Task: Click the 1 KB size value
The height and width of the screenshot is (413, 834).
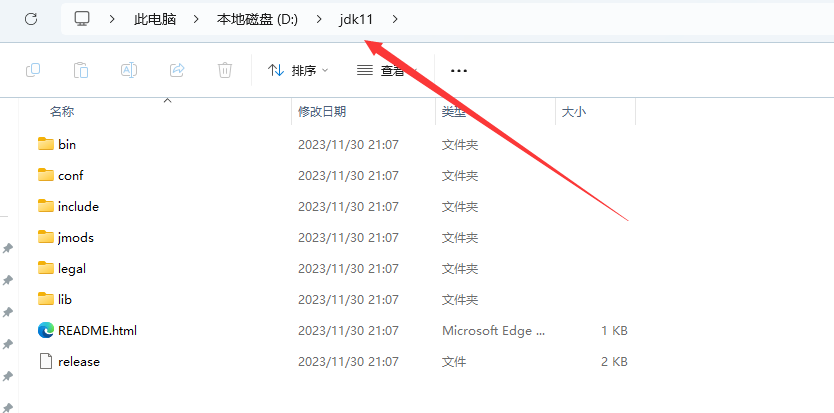Action: tap(614, 331)
